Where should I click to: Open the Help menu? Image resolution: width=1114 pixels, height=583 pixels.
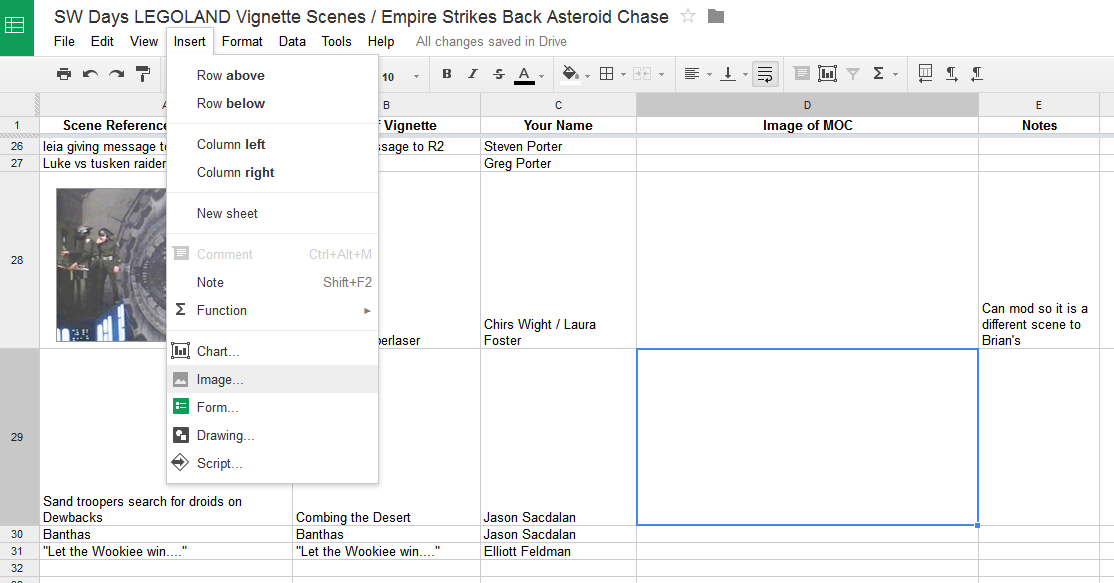click(381, 41)
